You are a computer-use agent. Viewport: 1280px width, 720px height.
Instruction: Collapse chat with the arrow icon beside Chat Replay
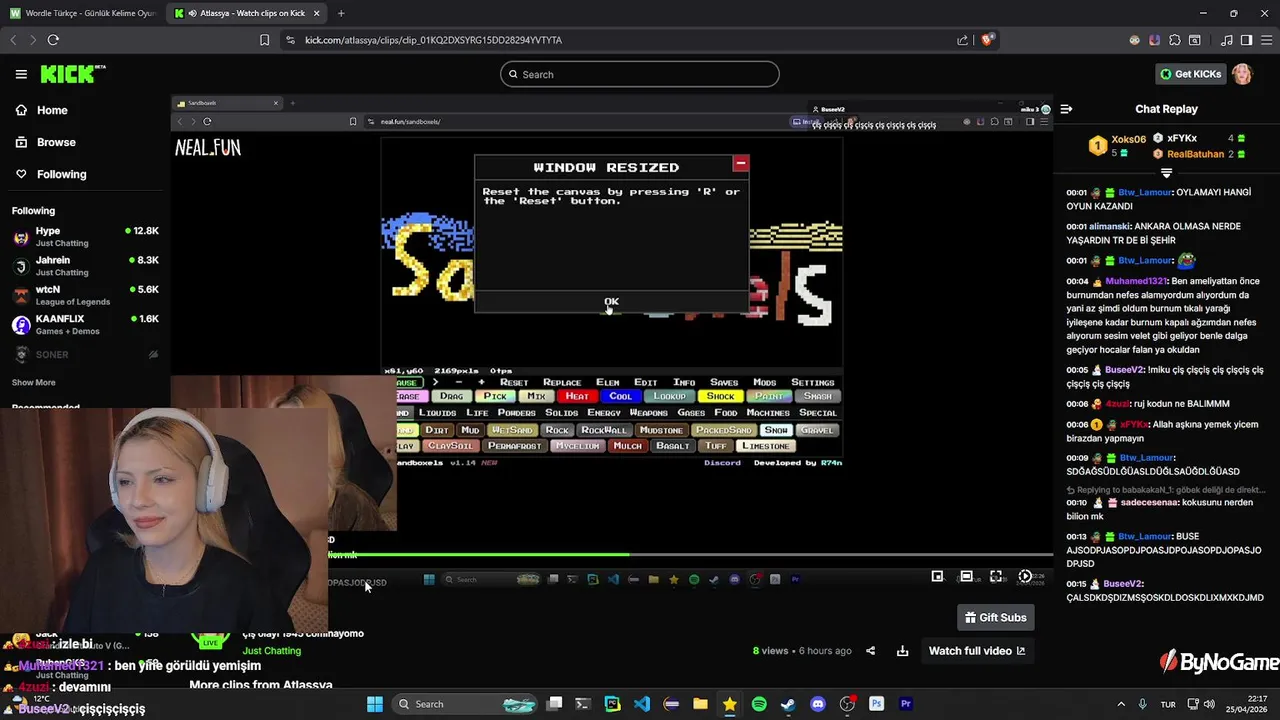pyautogui.click(x=1066, y=109)
